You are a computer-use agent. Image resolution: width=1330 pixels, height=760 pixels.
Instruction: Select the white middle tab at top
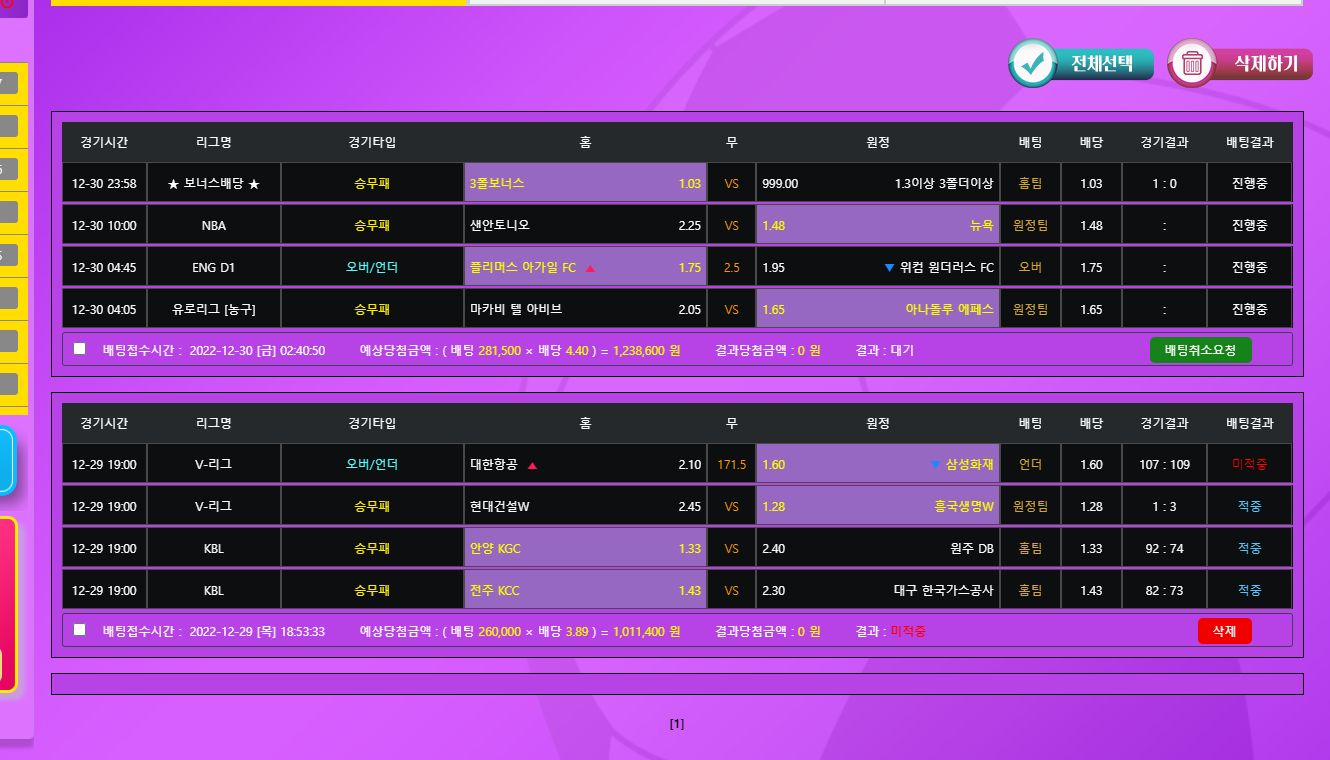click(676, 3)
